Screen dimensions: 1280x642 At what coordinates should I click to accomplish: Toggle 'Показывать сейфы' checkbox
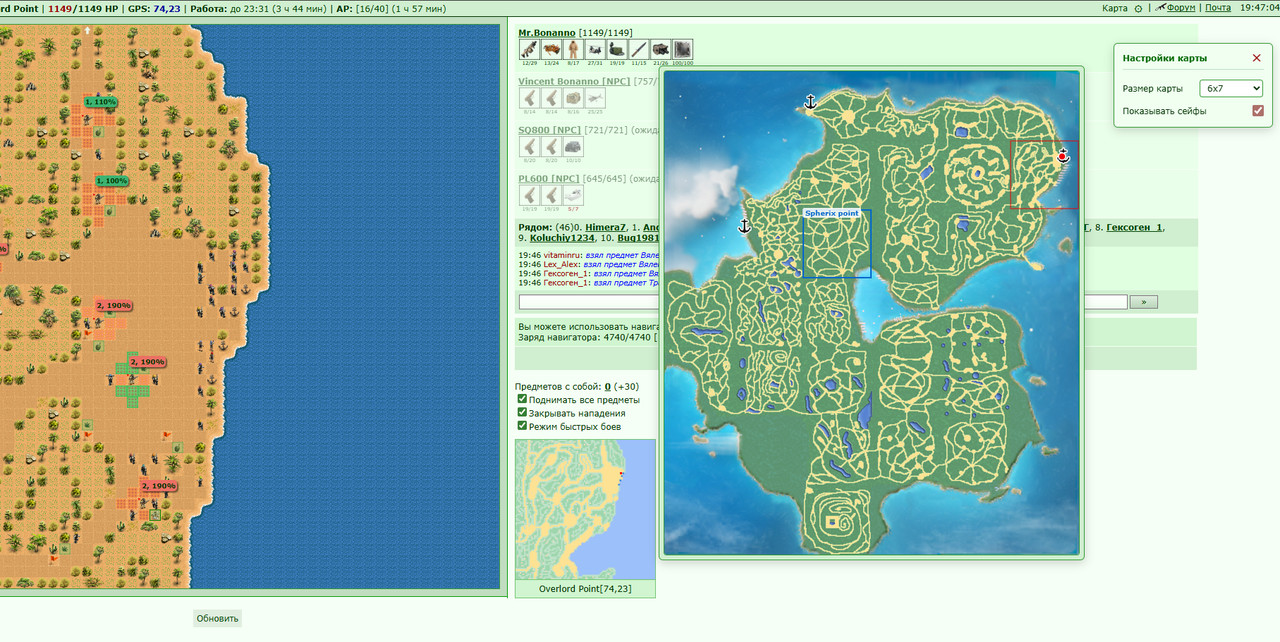click(1258, 111)
